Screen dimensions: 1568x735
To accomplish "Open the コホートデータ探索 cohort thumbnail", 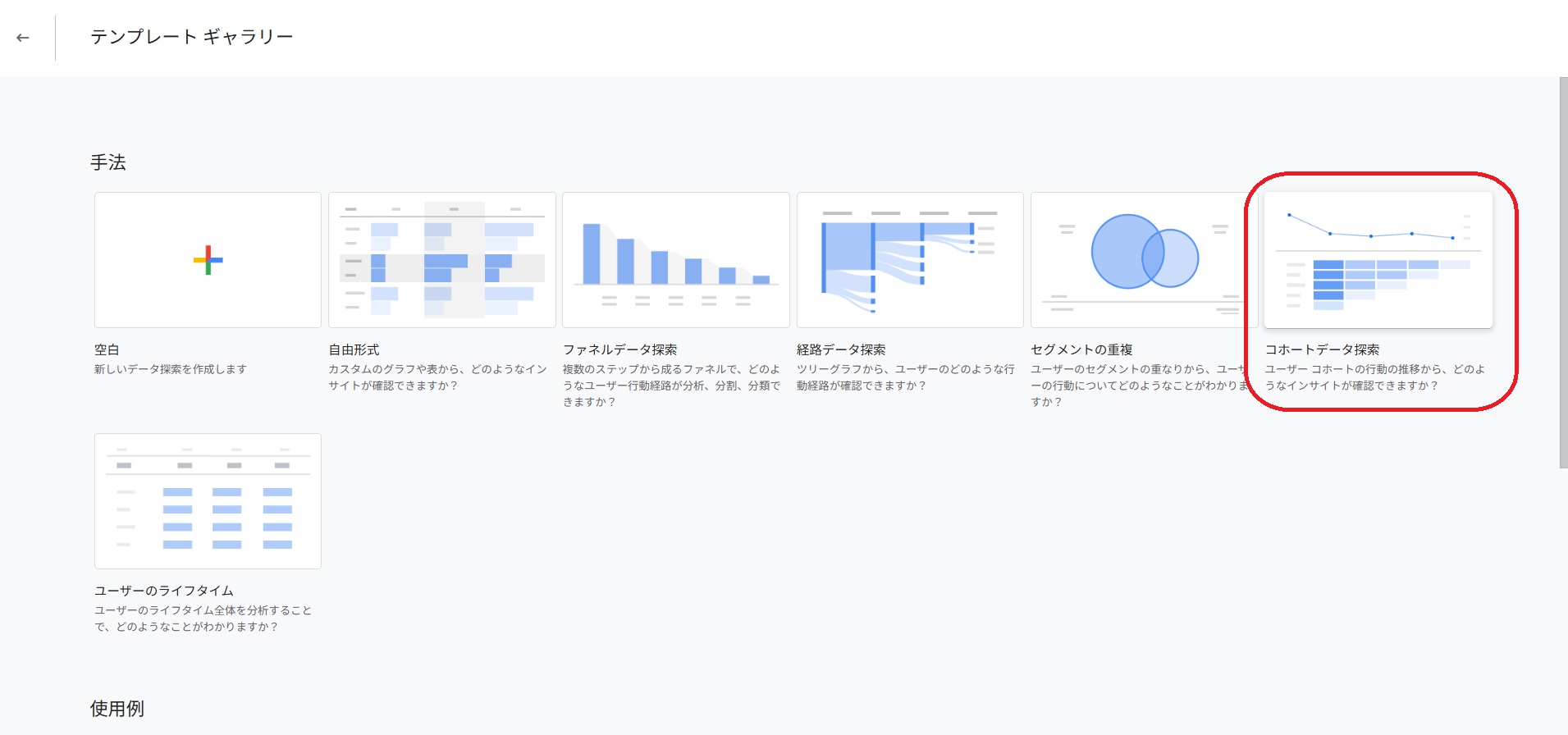I will [1378, 260].
